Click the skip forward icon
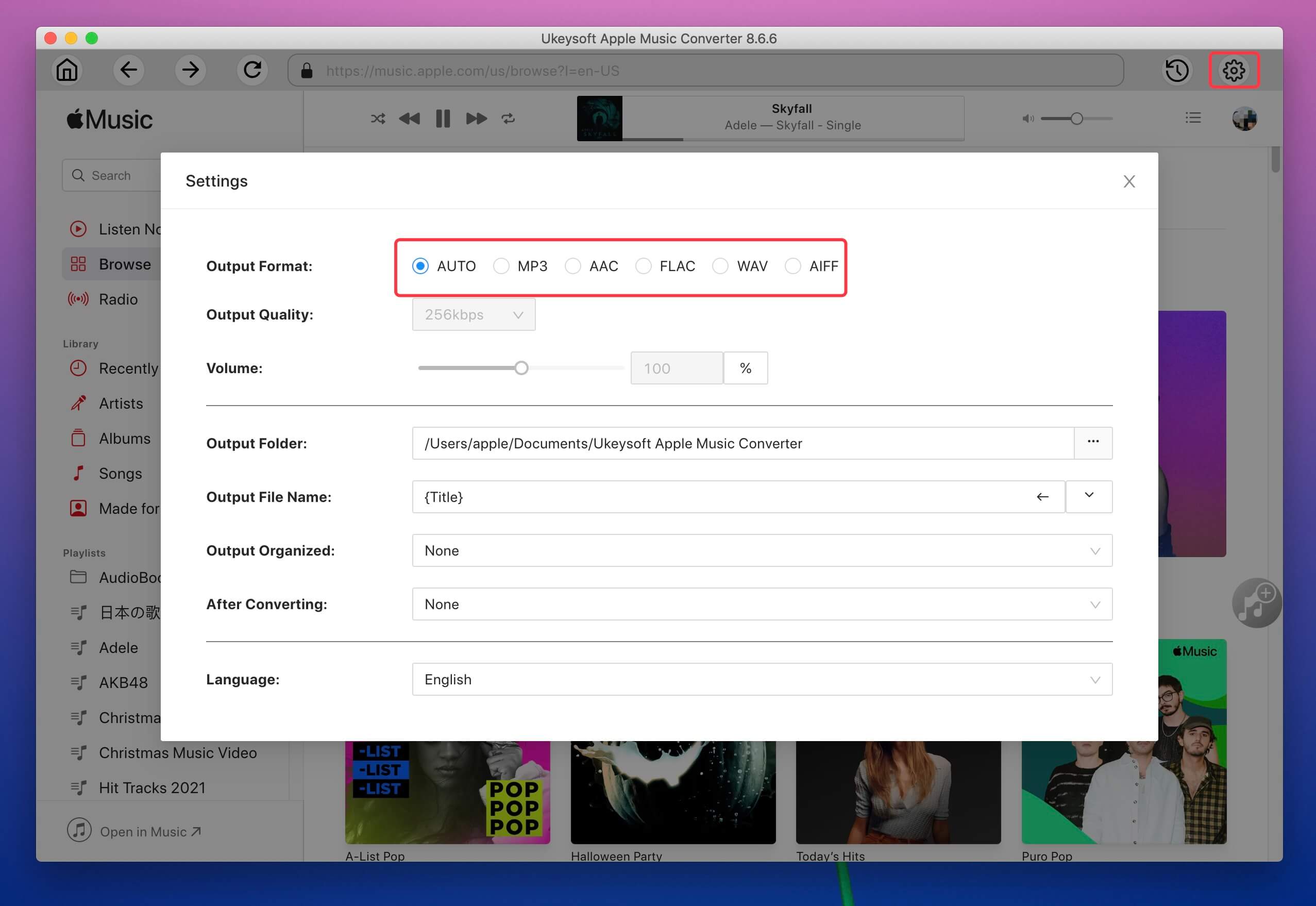 click(475, 119)
